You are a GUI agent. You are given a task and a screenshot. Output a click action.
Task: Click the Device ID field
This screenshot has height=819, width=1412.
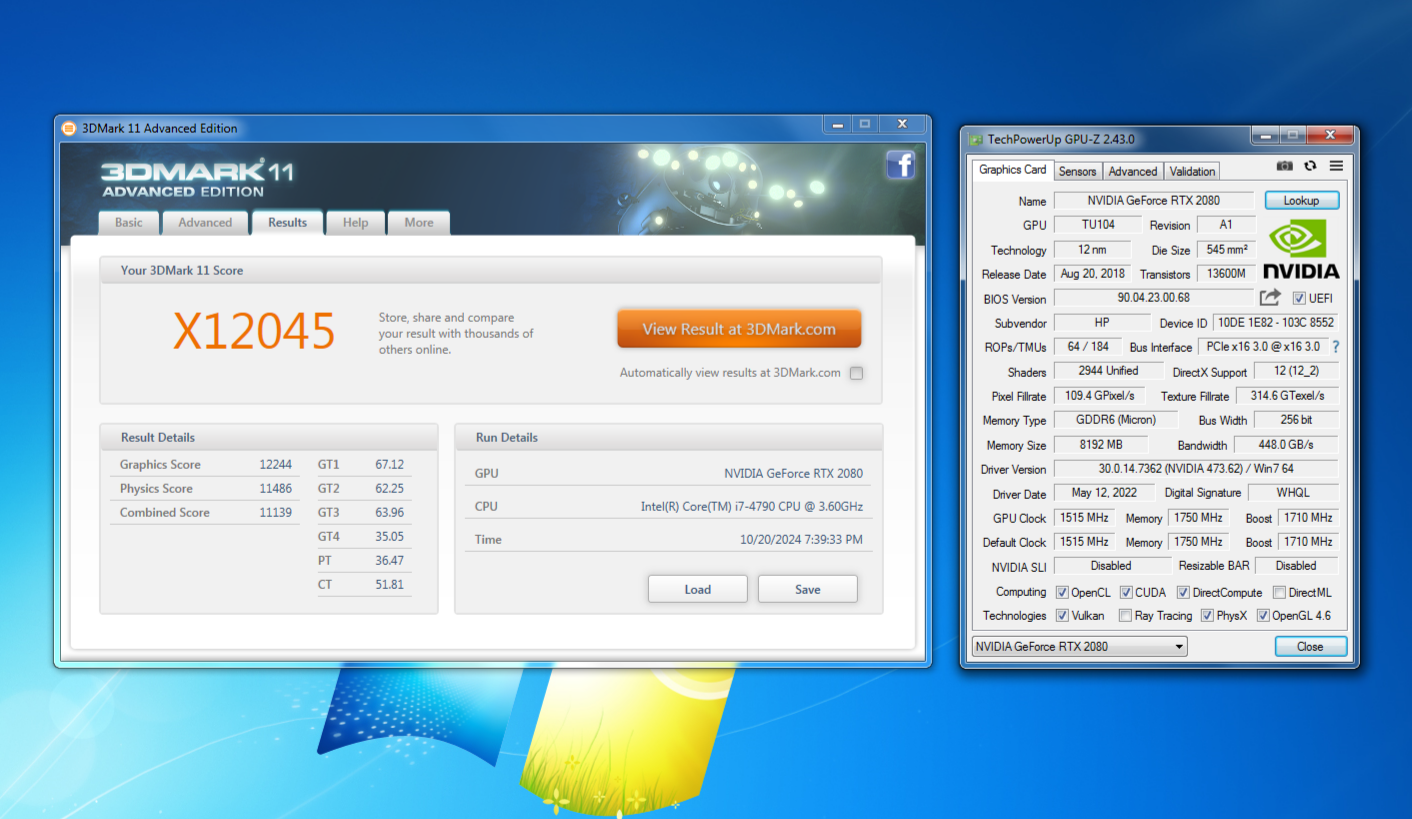point(1275,323)
